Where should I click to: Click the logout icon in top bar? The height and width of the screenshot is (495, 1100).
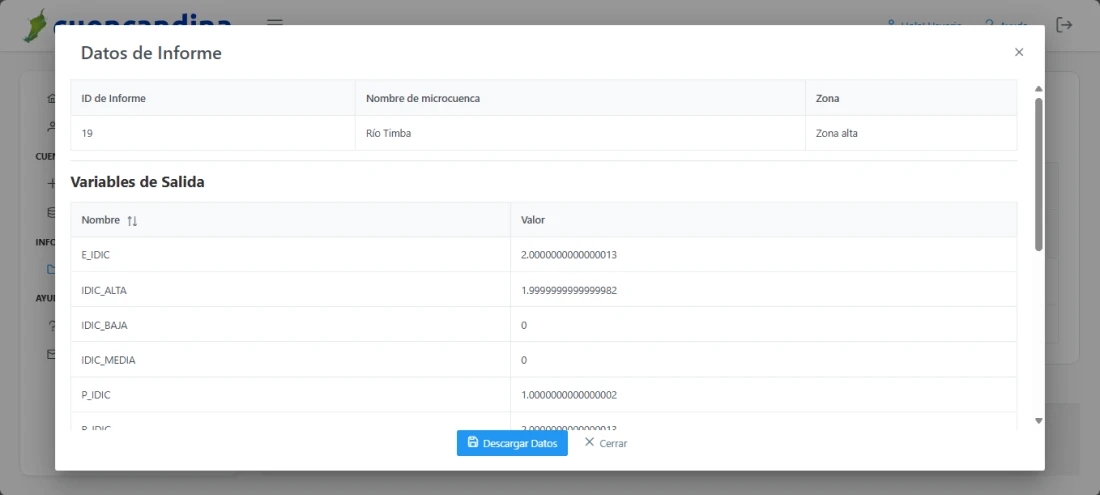(1064, 25)
